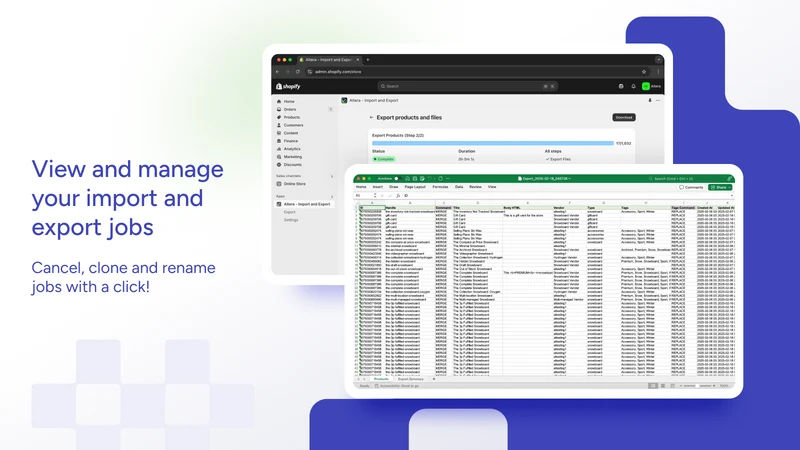Image resolution: width=800 pixels, height=450 pixels.
Task: Open Orders in the Shopify sidebar
Action: click(290, 109)
